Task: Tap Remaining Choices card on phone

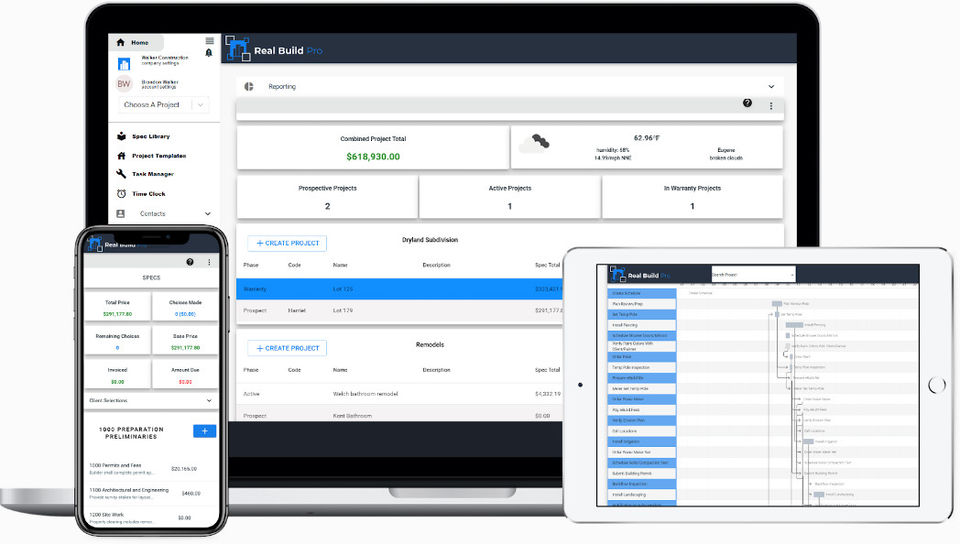Action: [117, 341]
